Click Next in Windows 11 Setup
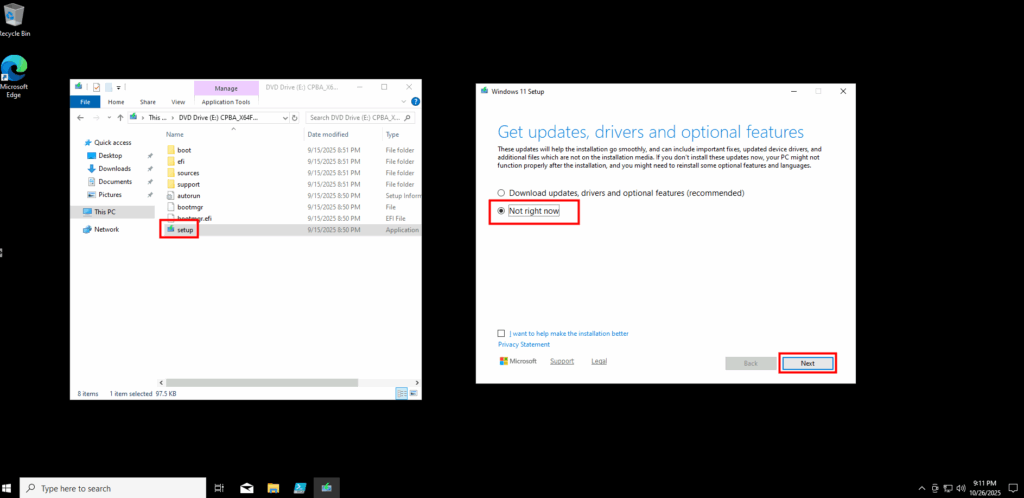Image resolution: width=1024 pixels, height=498 pixels. pos(807,363)
